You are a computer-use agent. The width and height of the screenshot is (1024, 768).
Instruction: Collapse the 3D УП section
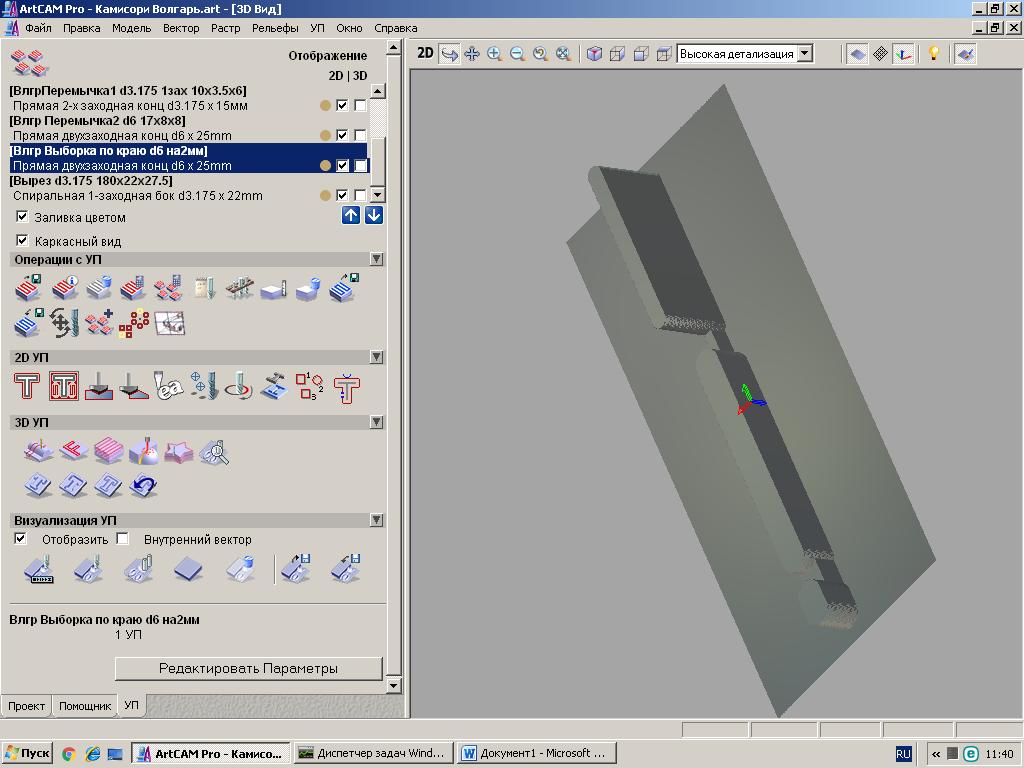coord(376,422)
